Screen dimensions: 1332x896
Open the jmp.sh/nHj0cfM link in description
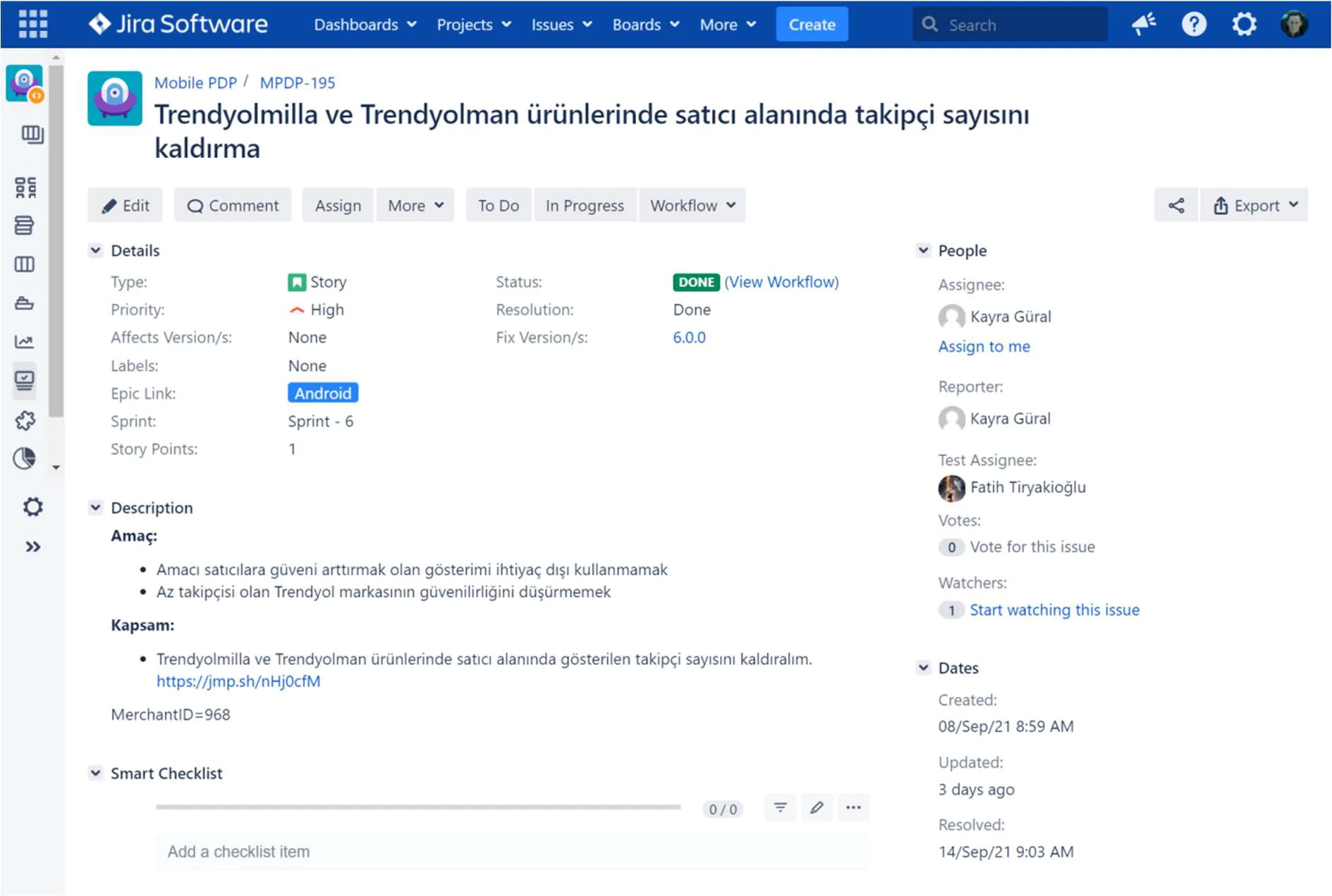click(x=238, y=681)
